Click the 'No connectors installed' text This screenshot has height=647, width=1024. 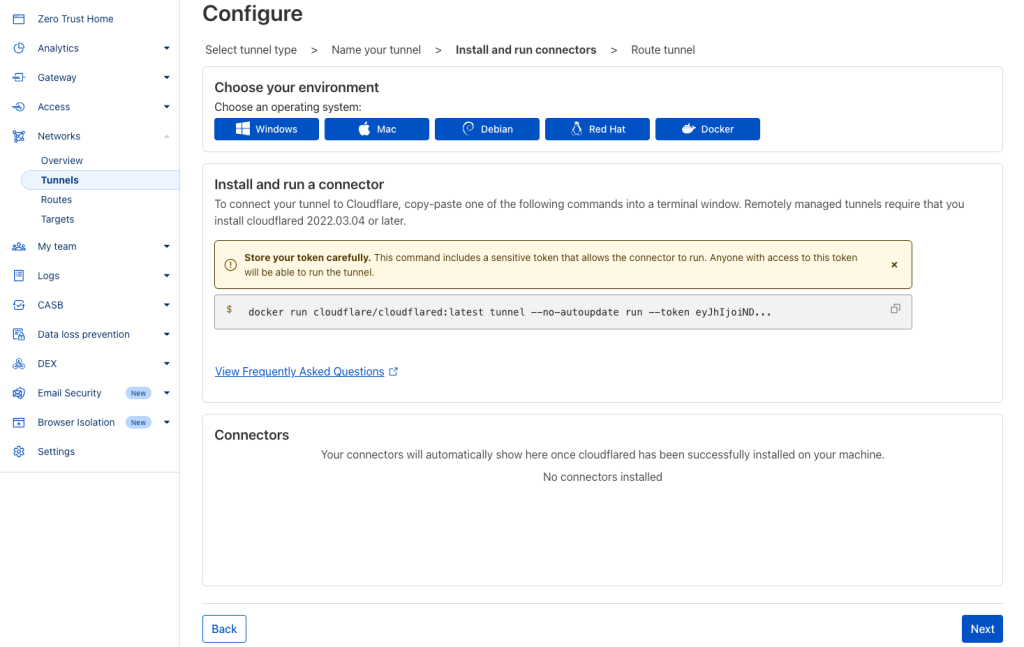[x=603, y=477]
